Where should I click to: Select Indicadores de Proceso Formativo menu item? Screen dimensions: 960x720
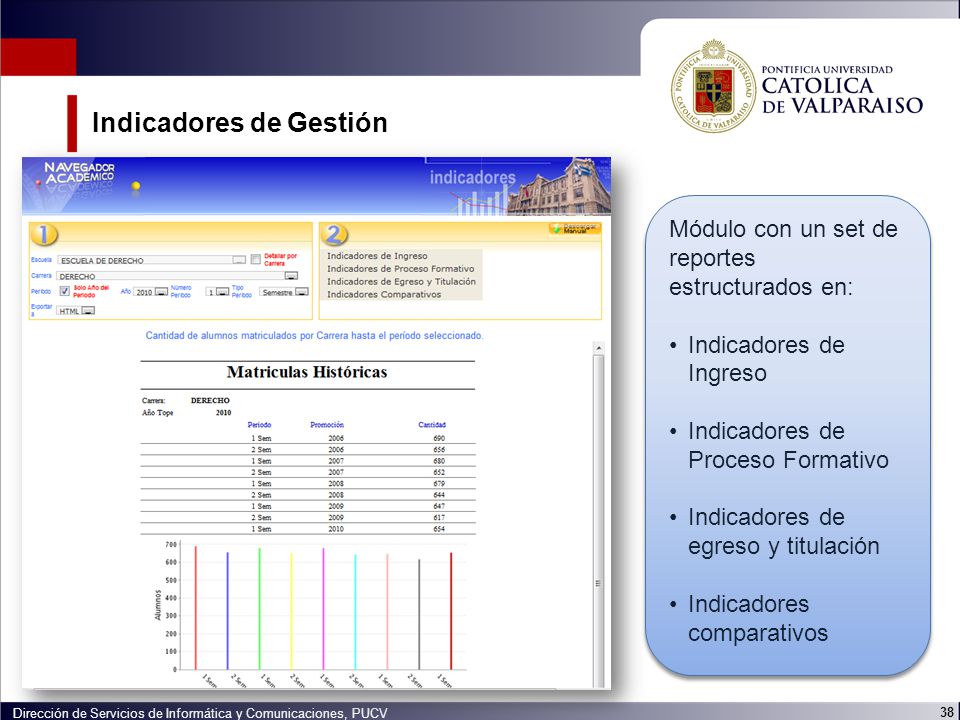[400, 269]
